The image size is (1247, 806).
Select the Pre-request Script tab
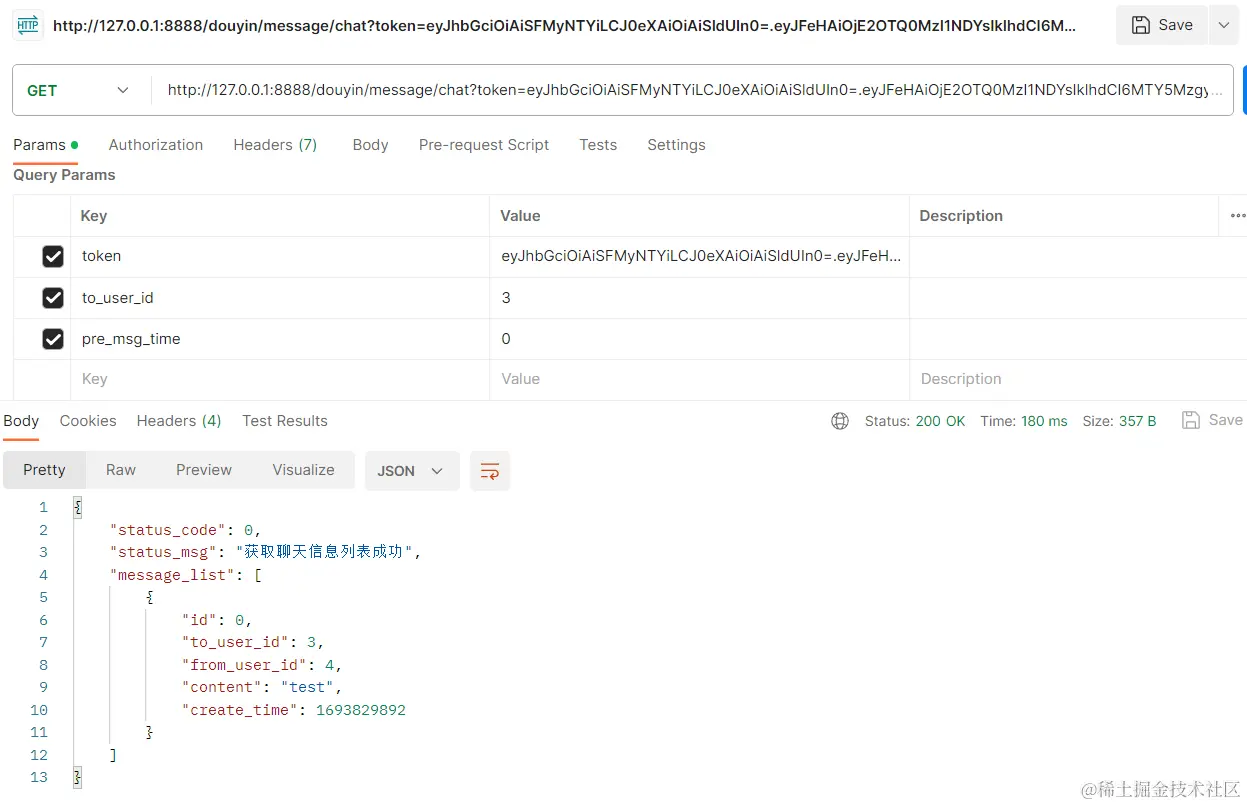(x=484, y=145)
